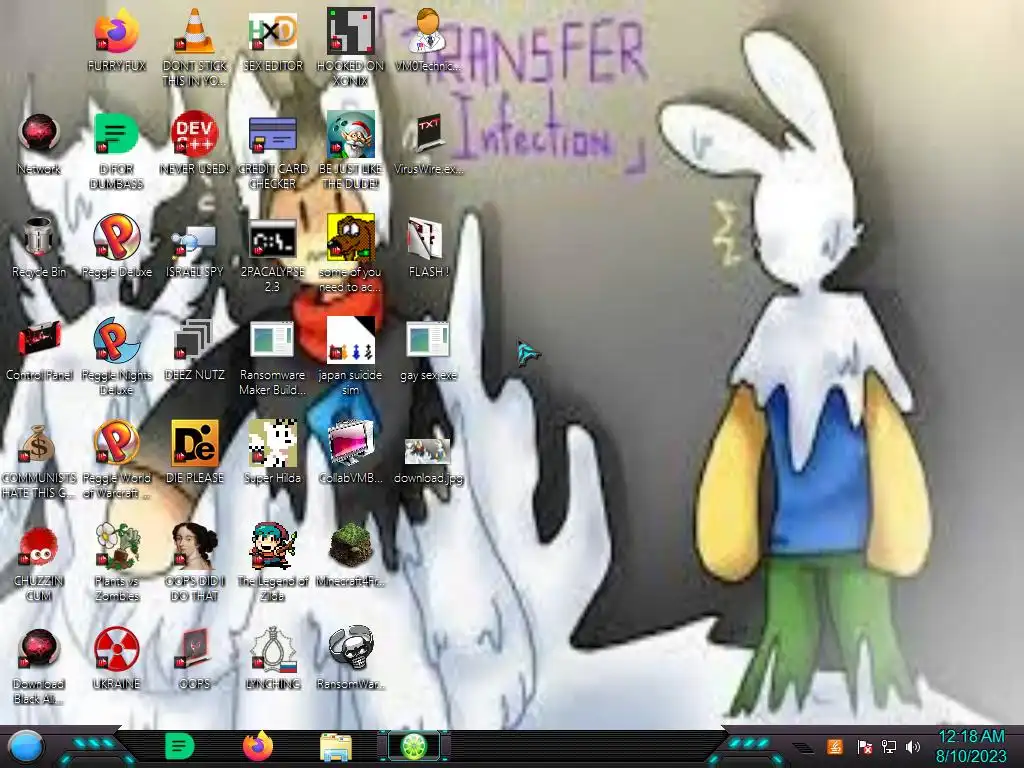Open the DEEZ NUTZ shortcut
Screen dimensions: 1024x768
[x=194, y=340]
